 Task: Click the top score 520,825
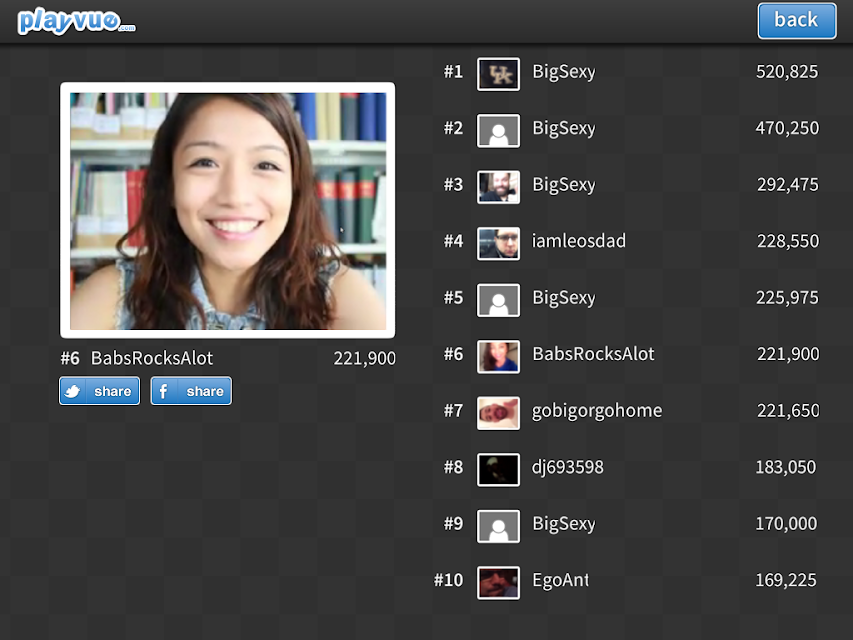tap(787, 71)
